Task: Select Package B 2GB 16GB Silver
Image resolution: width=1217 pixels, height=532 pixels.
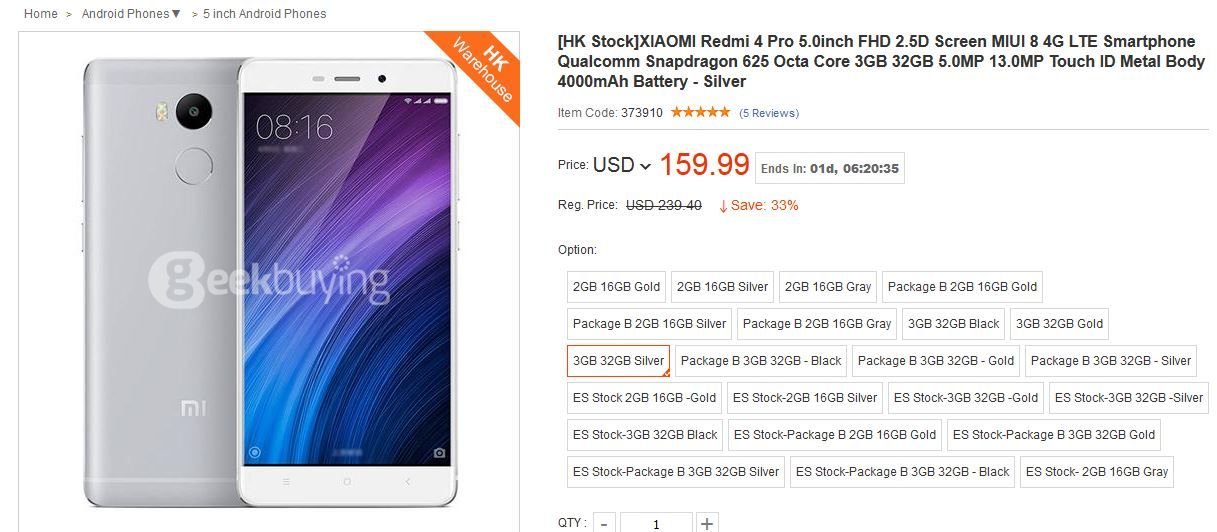Action: [650, 324]
